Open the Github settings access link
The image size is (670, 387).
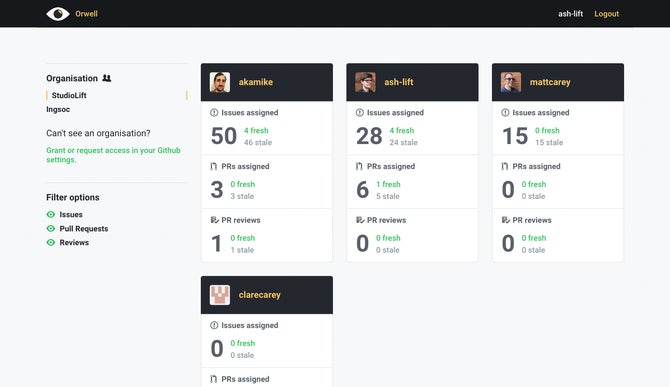[113, 155]
